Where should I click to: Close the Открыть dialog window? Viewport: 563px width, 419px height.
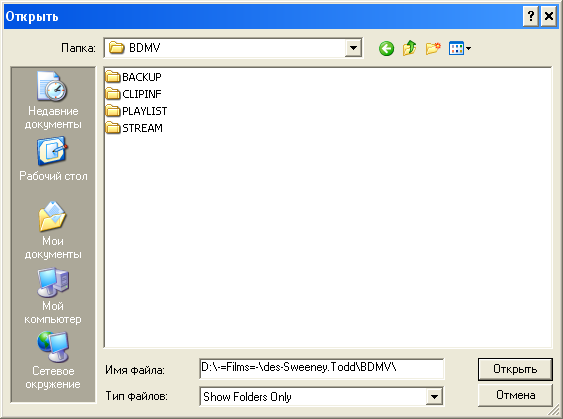[x=549, y=16]
